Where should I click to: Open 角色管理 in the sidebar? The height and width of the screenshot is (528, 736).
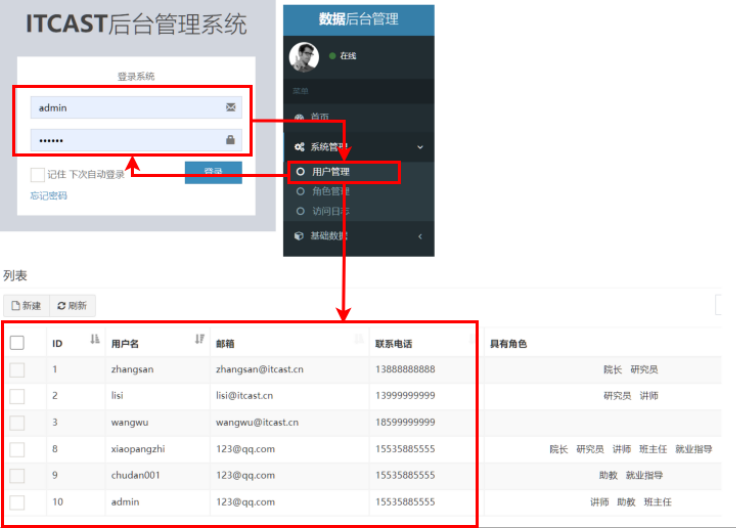coord(331,191)
